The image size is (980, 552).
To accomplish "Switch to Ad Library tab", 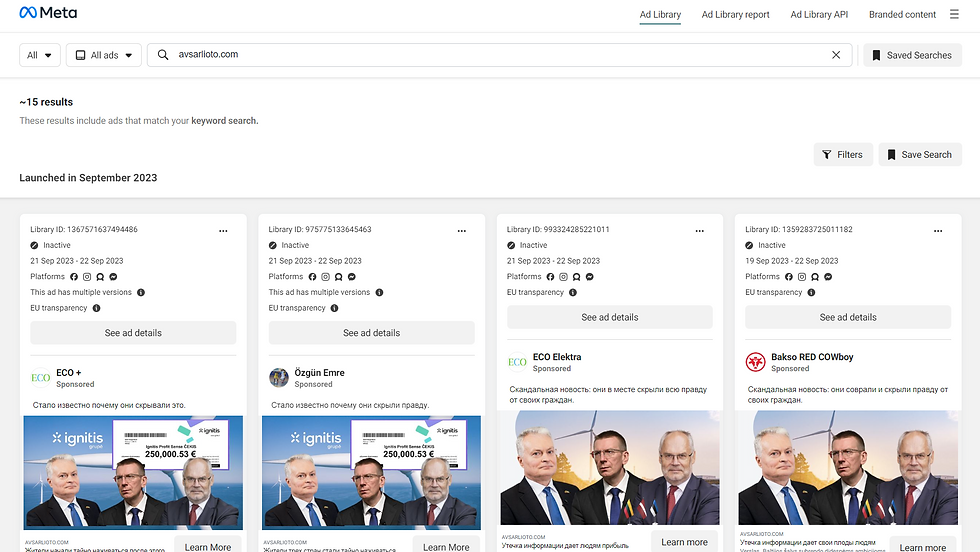I will point(660,14).
